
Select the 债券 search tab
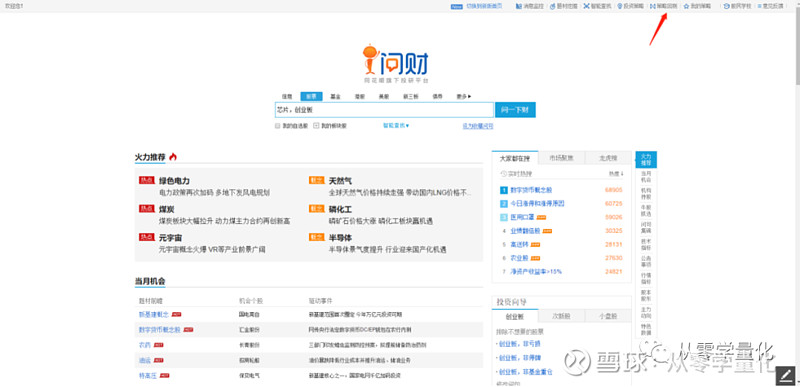coord(437,96)
